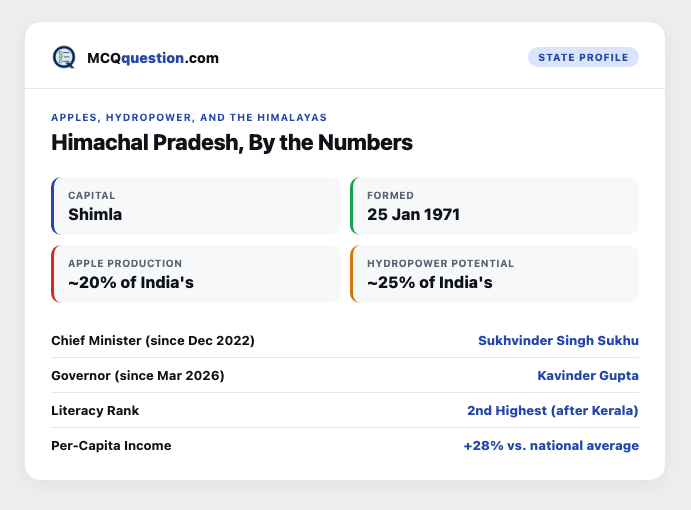Viewport: 691px width, 510px height.
Task: Open the Formed 25 Jan 1971 card
Action: (x=494, y=206)
